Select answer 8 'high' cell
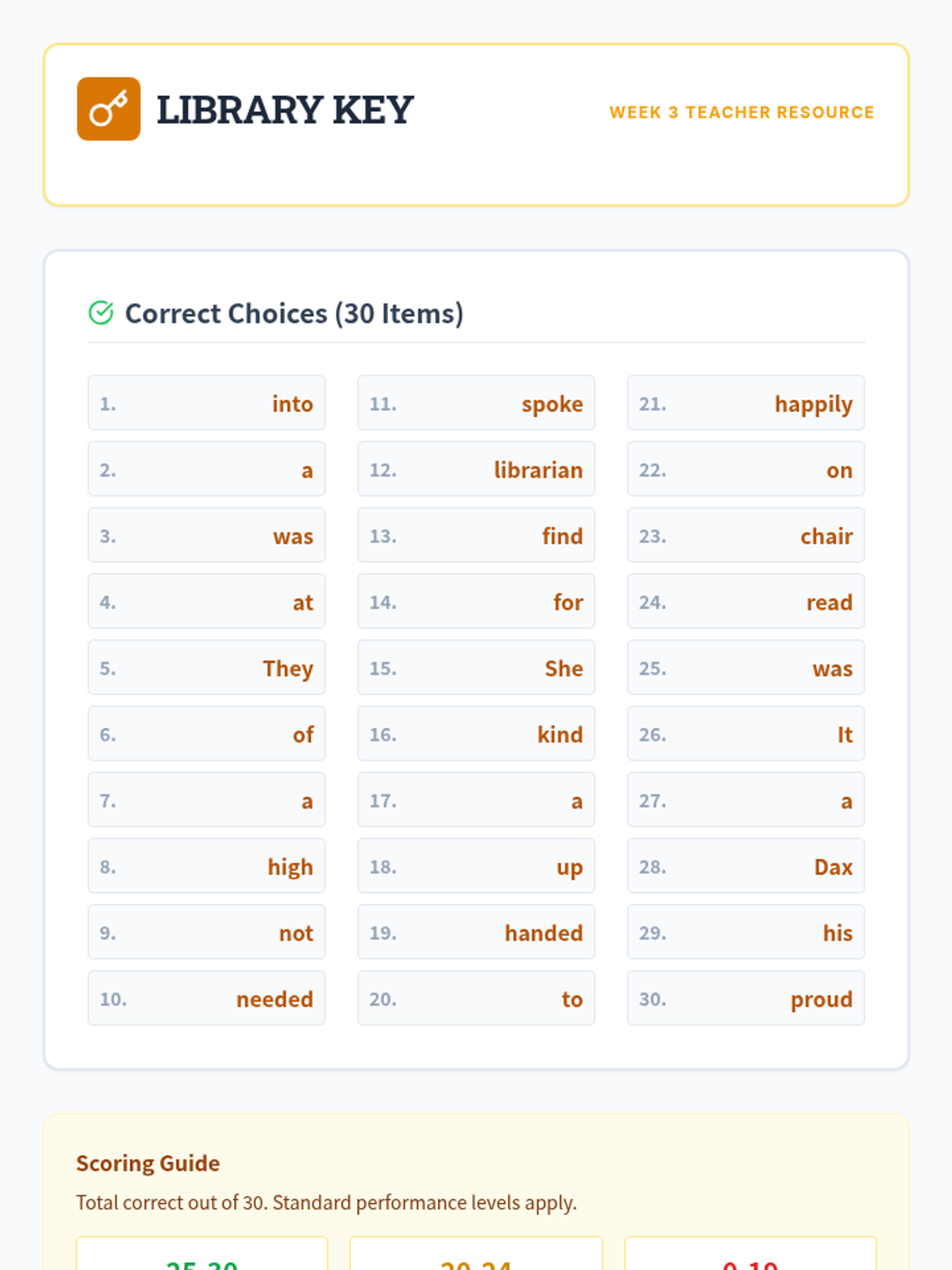Image resolution: width=952 pixels, height=1270 pixels. pos(206,866)
